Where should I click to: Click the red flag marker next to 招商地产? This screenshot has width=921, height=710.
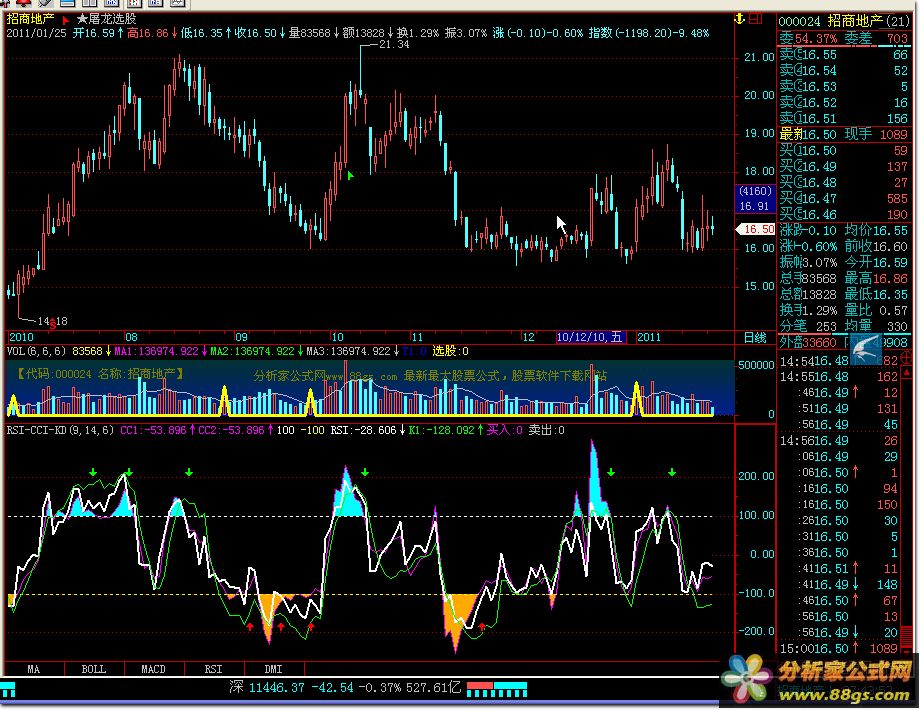coord(65,21)
